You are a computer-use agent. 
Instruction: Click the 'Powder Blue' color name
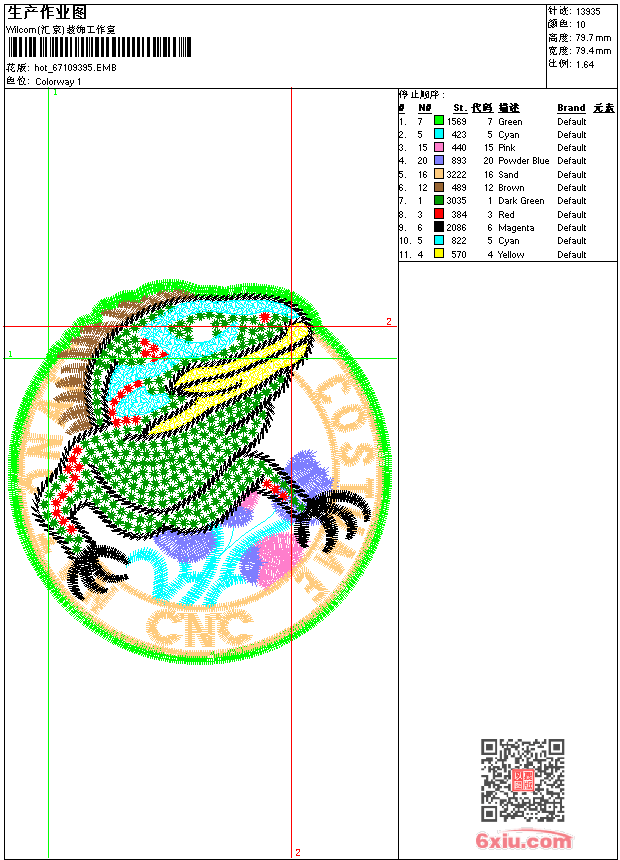(523, 161)
